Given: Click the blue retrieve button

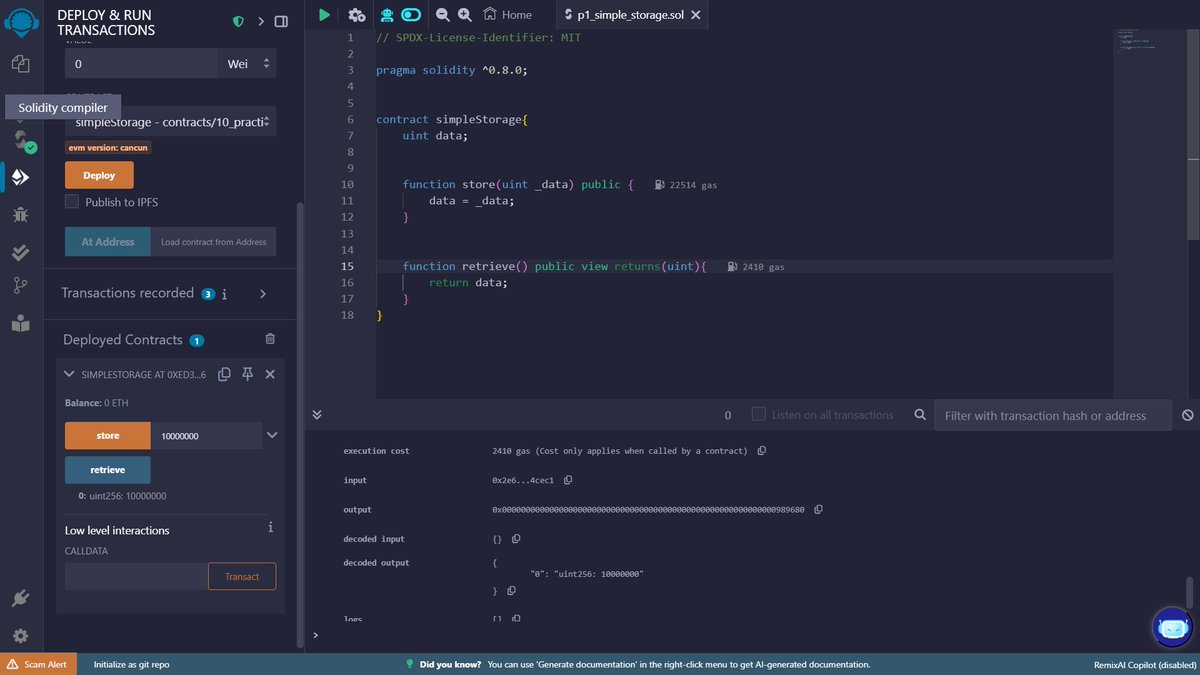Looking at the screenshot, I should coord(108,470).
